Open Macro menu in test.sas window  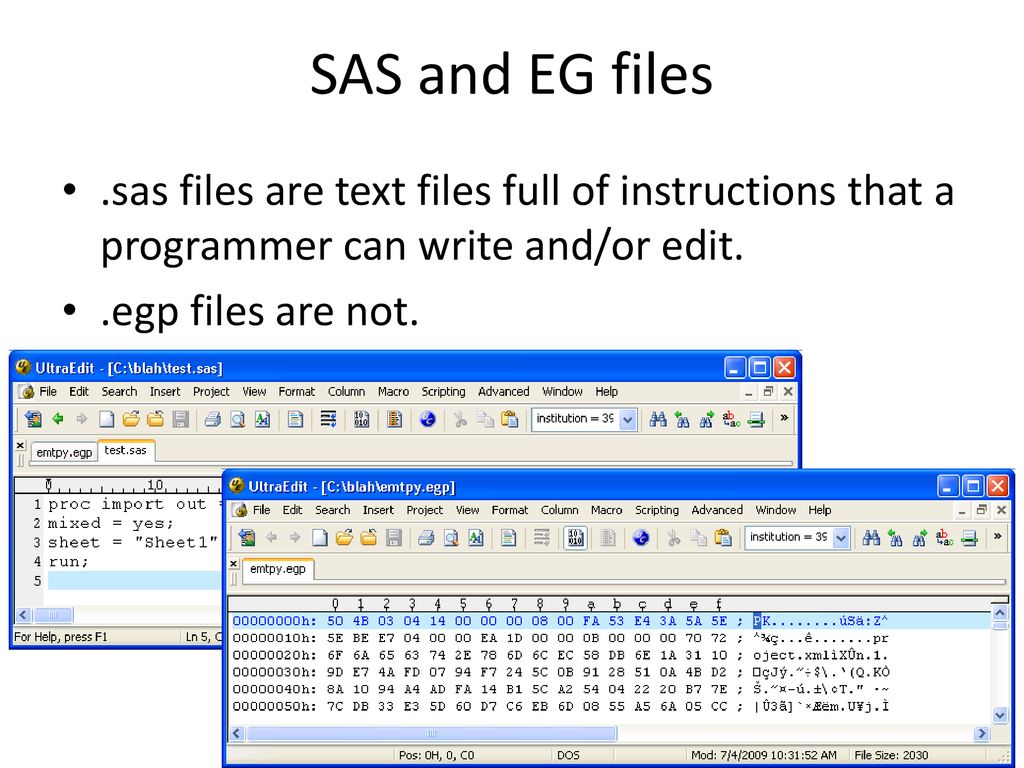click(393, 392)
